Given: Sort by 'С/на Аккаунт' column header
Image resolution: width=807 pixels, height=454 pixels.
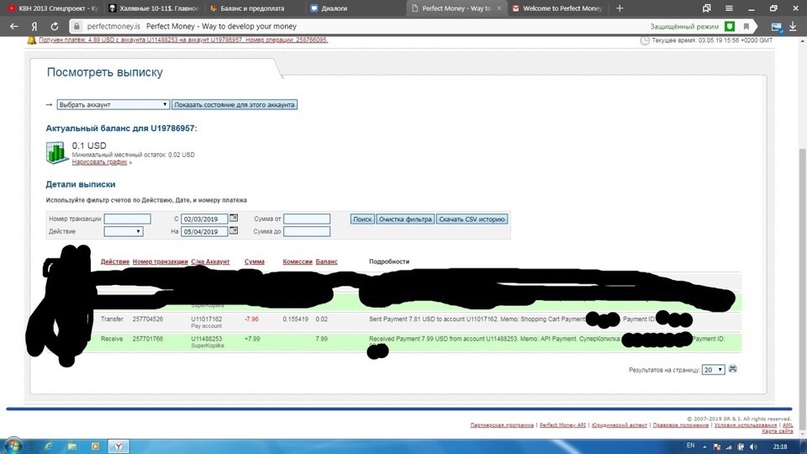Looking at the screenshot, I should pyautogui.click(x=210, y=261).
